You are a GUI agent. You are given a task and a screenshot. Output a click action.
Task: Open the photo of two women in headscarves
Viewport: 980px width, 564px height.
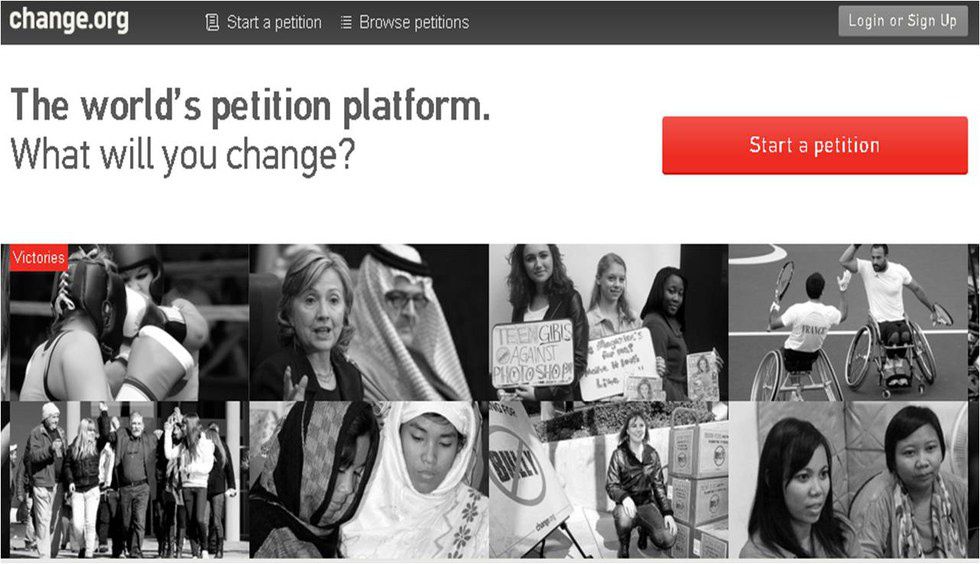coord(369,480)
